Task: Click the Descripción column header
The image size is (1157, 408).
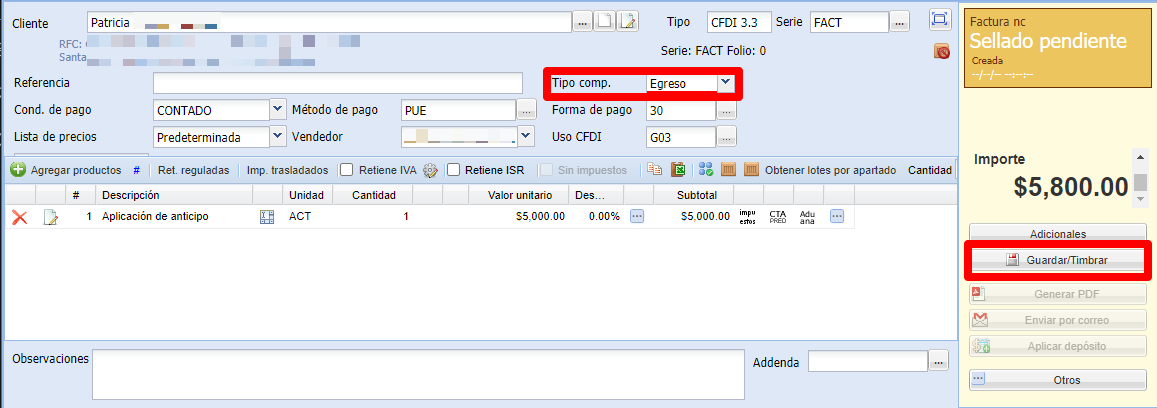Action: [x=173, y=195]
